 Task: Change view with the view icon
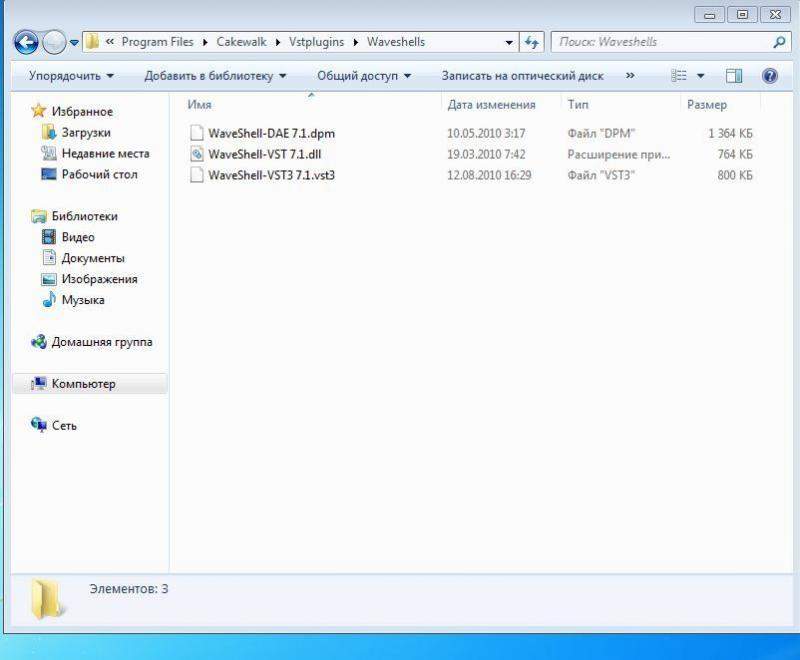click(679, 76)
